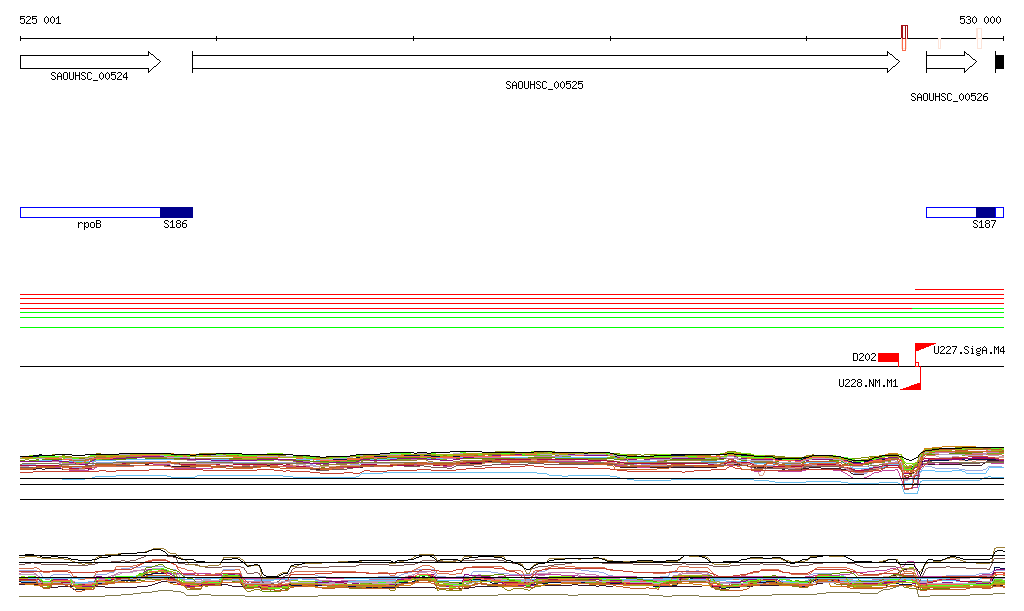
Task: Click the SAOUHSC_00526 gene arrow
Action: pyautogui.click(x=952, y=62)
